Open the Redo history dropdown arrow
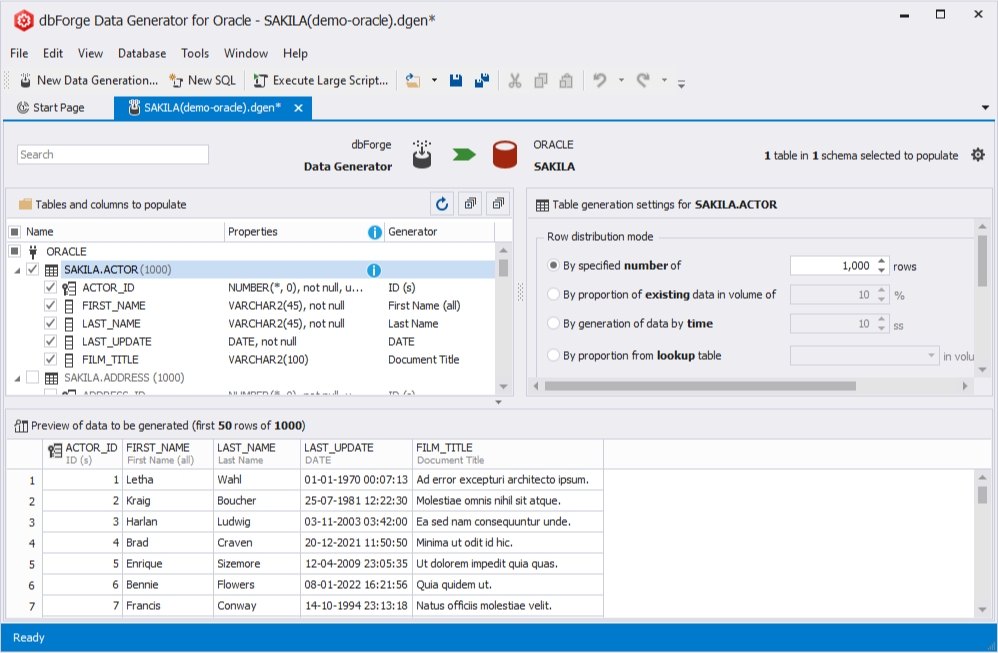 (x=664, y=80)
